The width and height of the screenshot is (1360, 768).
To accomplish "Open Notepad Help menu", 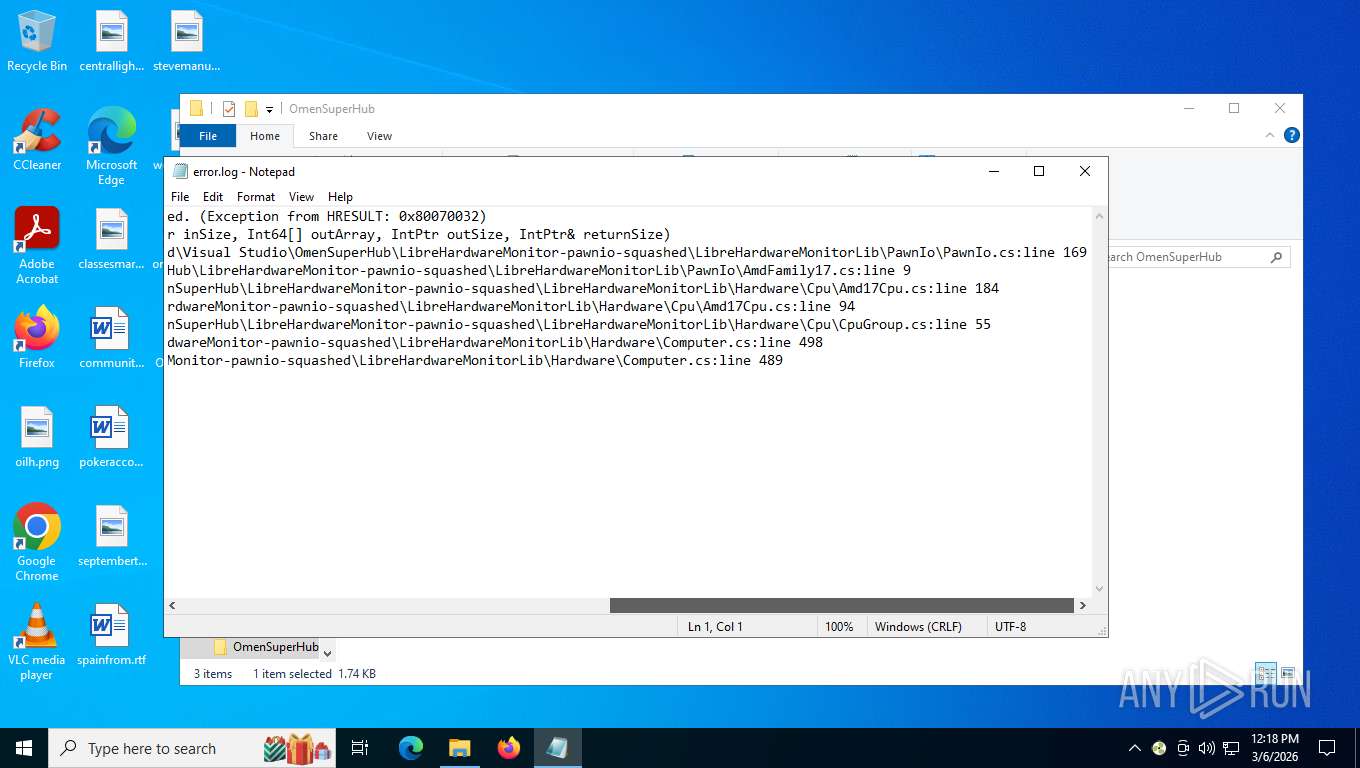I will tap(340, 197).
